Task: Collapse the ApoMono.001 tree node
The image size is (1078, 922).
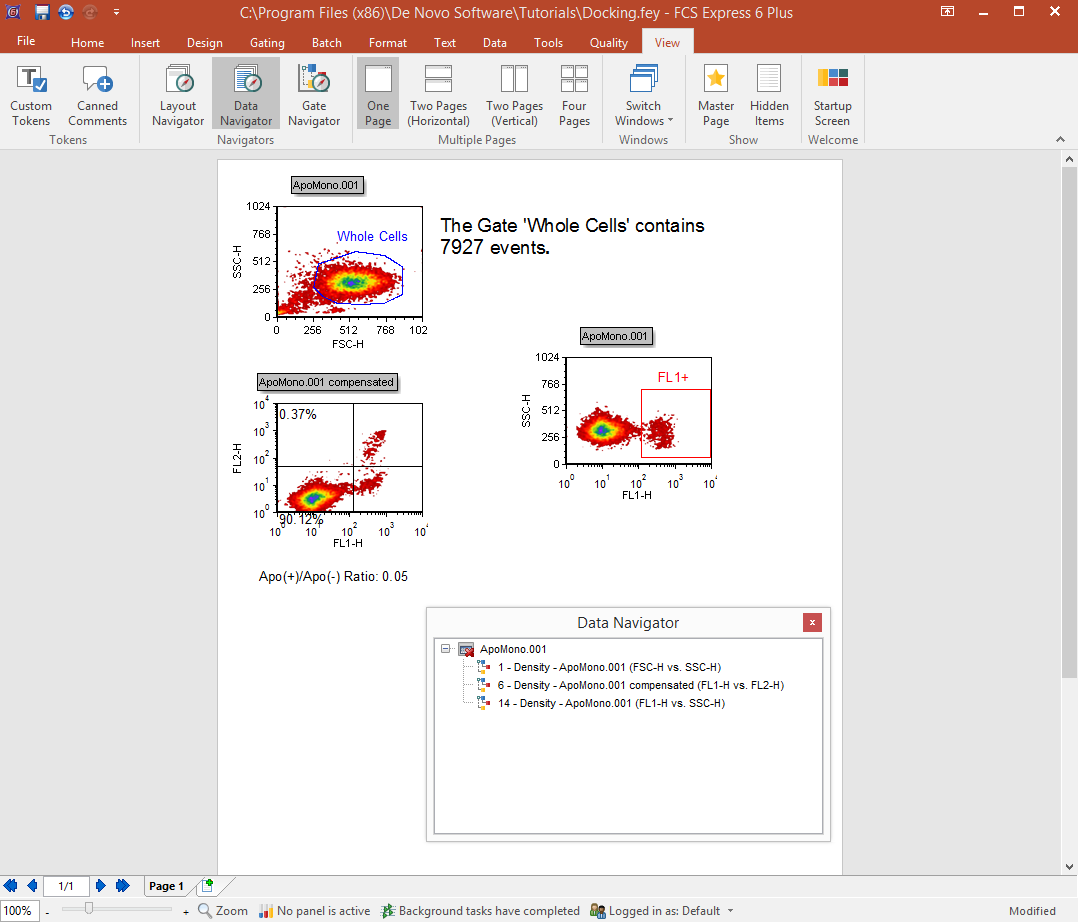Action: (446, 649)
